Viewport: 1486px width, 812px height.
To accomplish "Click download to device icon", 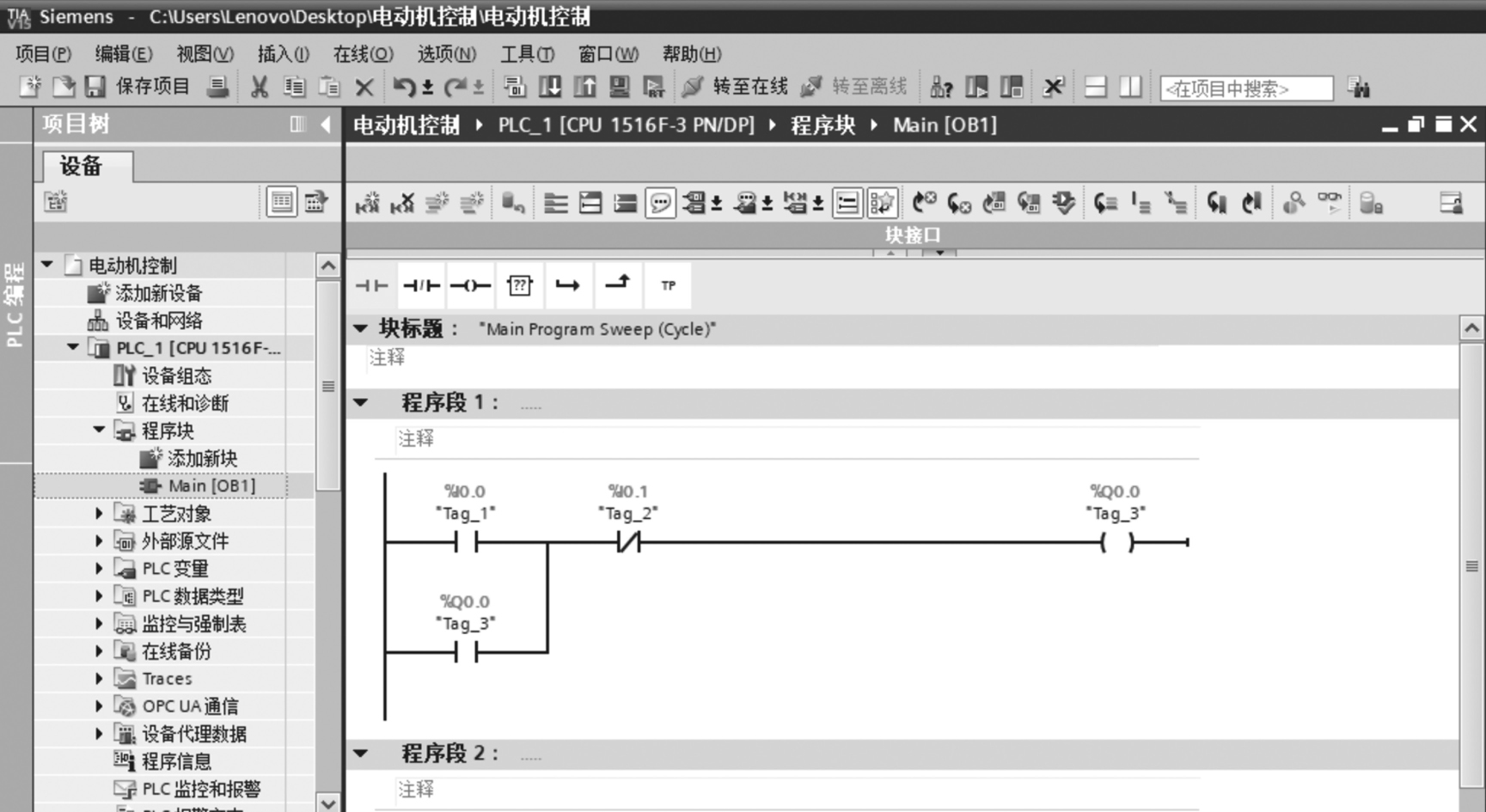I will click(x=550, y=87).
